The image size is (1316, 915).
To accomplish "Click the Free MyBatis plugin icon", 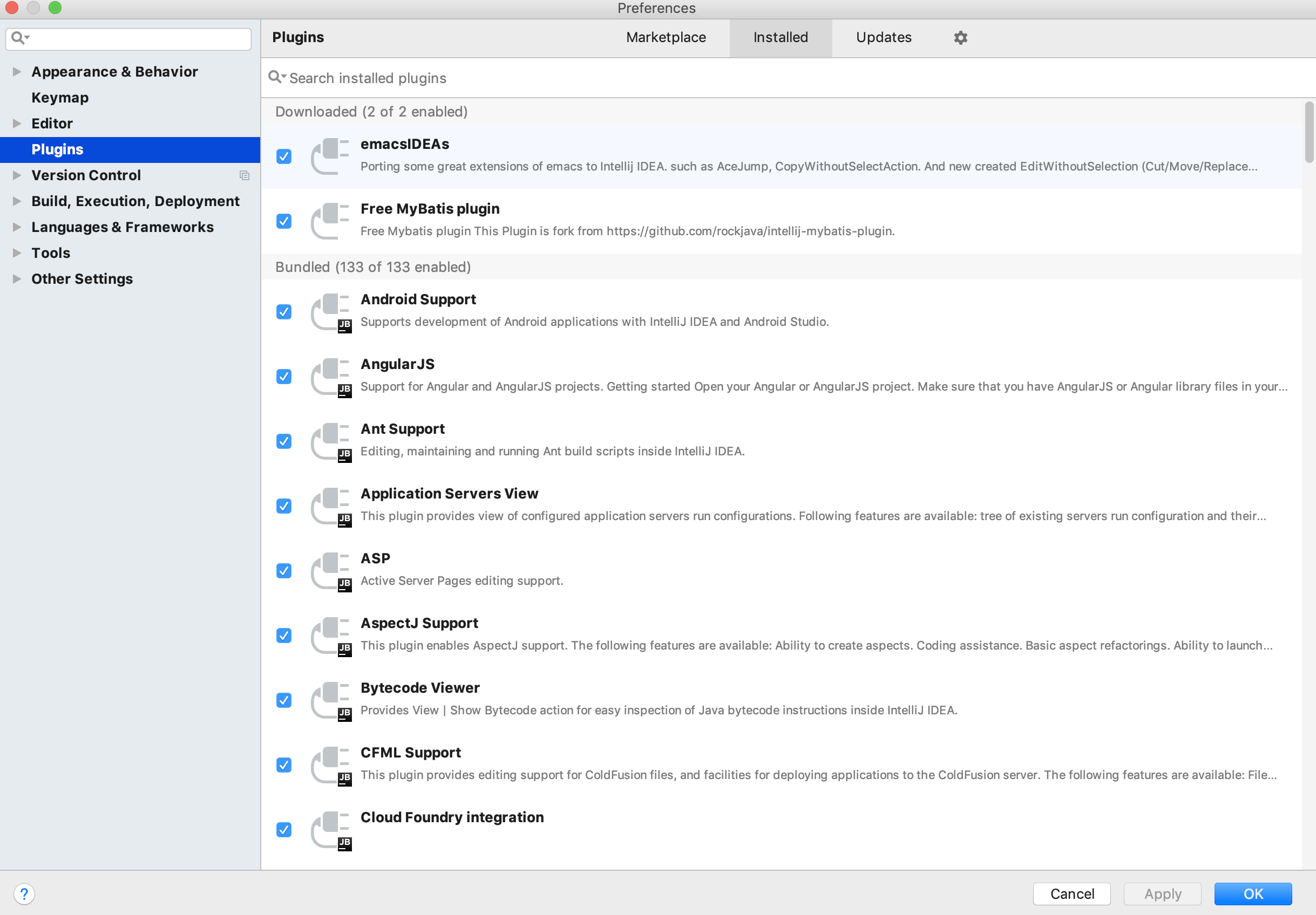I will point(330,221).
